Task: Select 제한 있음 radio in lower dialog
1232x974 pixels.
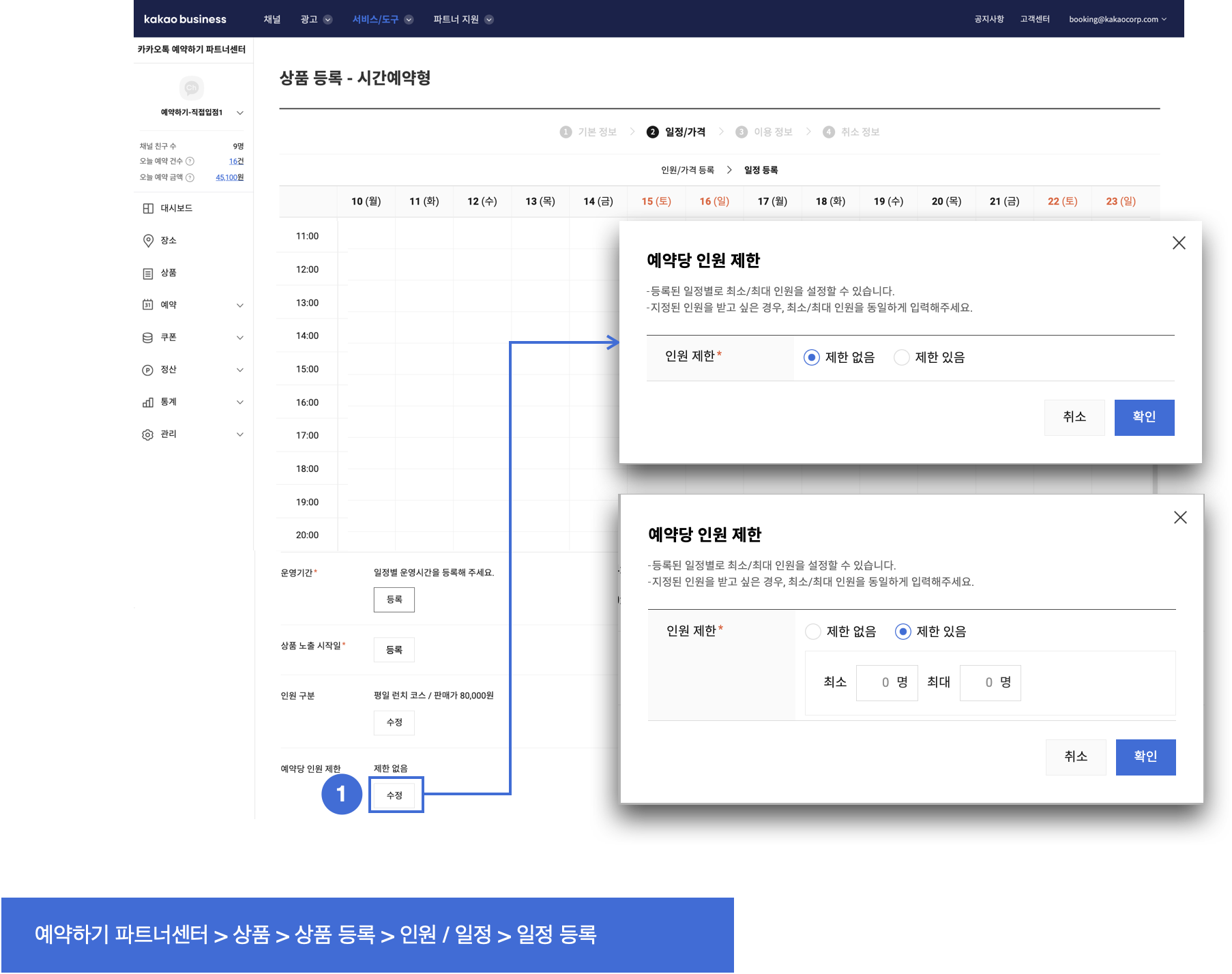Action: pyautogui.click(x=903, y=632)
